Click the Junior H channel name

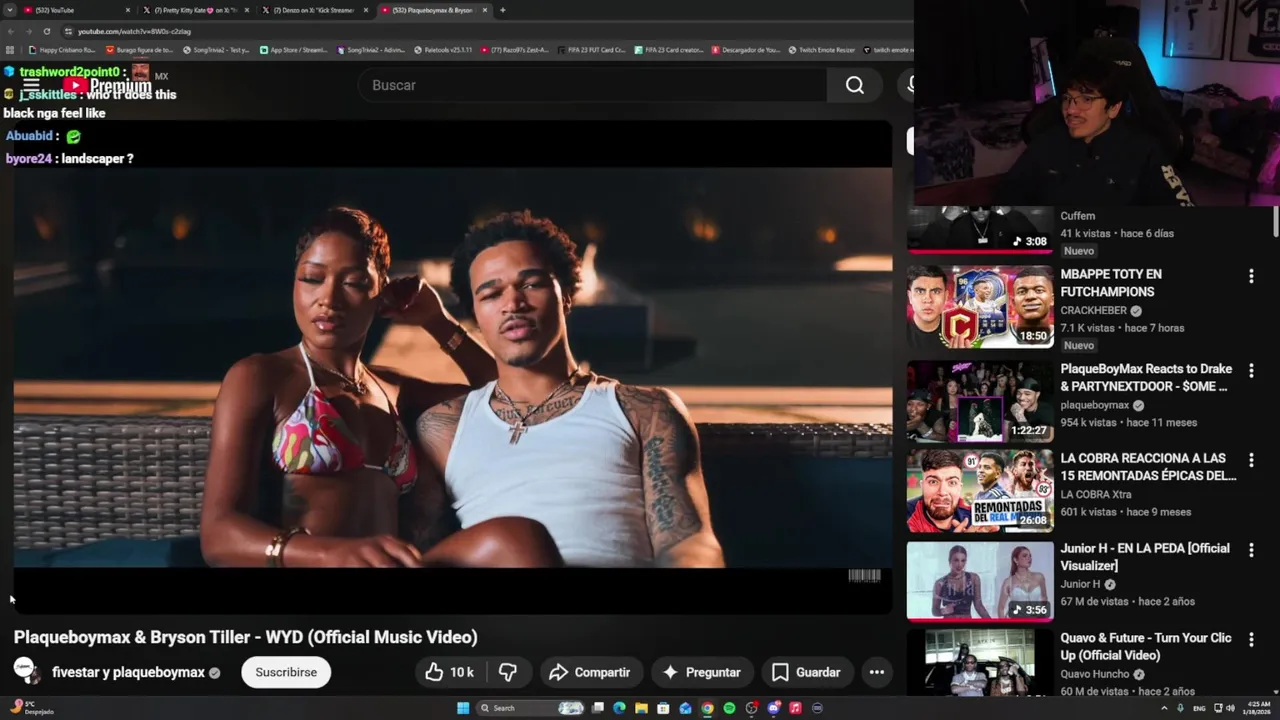(1080, 584)
